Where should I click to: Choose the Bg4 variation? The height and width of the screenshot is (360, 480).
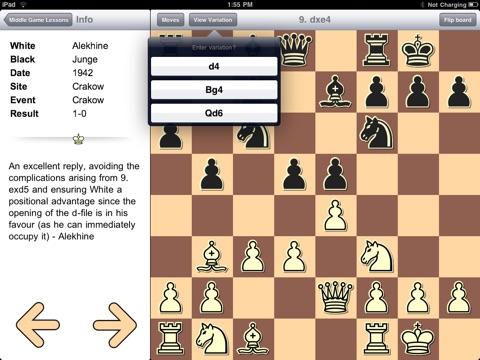pos(214,90)
